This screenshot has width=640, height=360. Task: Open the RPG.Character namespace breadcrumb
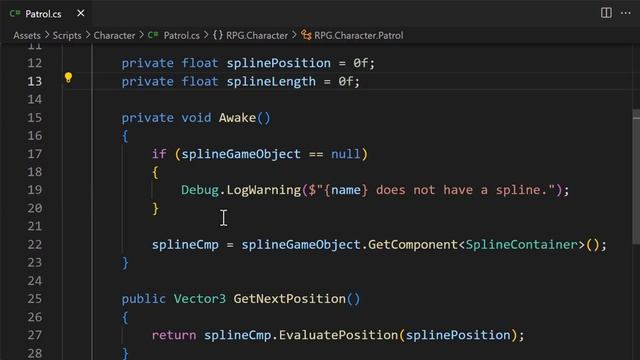tap(257, 36)
